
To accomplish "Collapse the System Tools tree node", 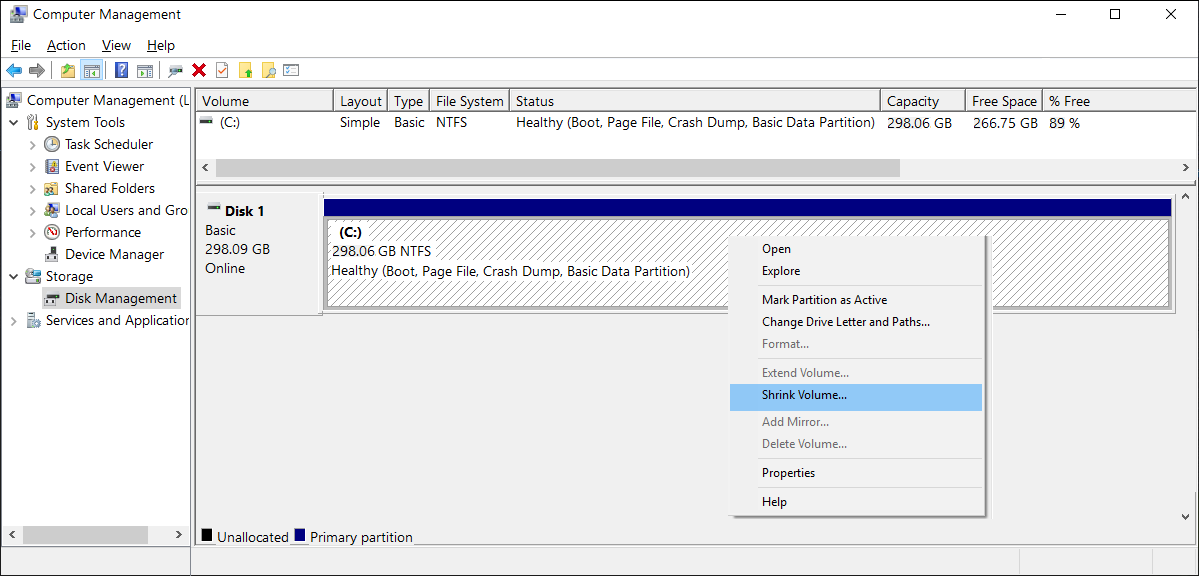I will [14, 122].
